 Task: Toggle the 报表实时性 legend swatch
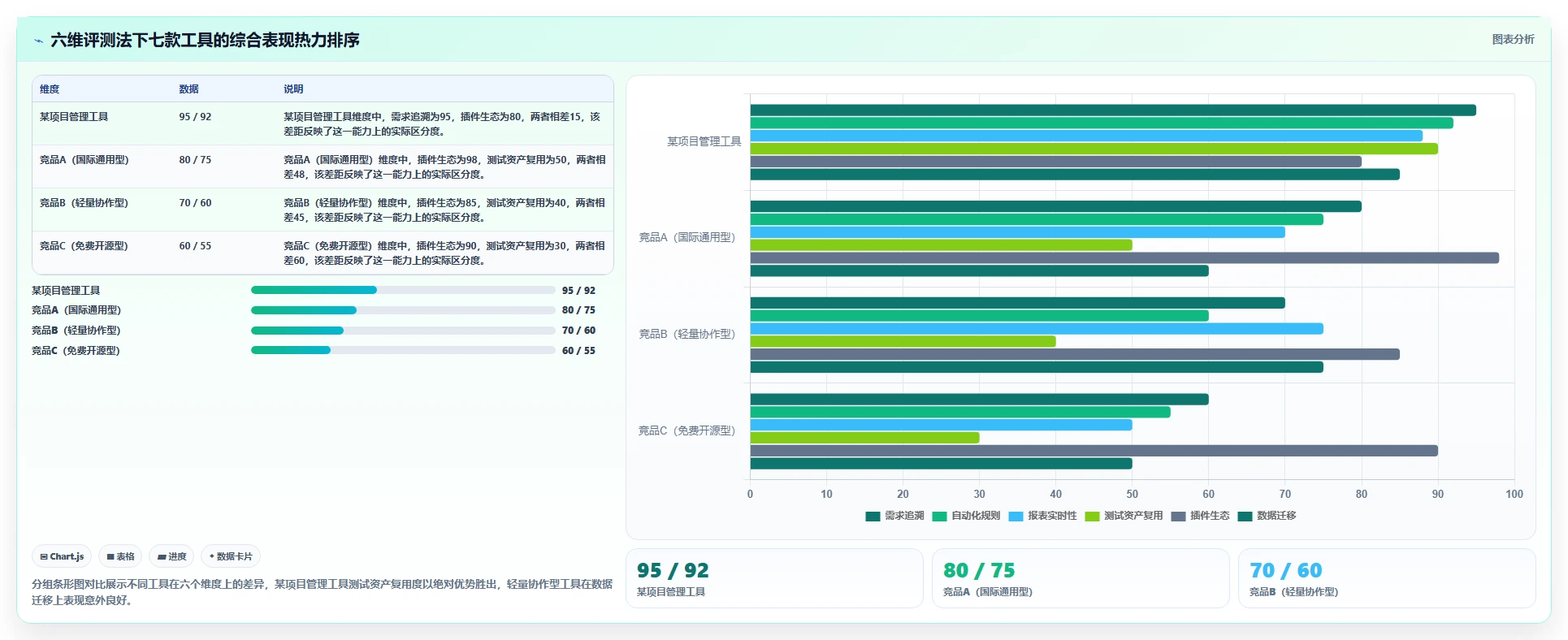(x=1016, y=517)
